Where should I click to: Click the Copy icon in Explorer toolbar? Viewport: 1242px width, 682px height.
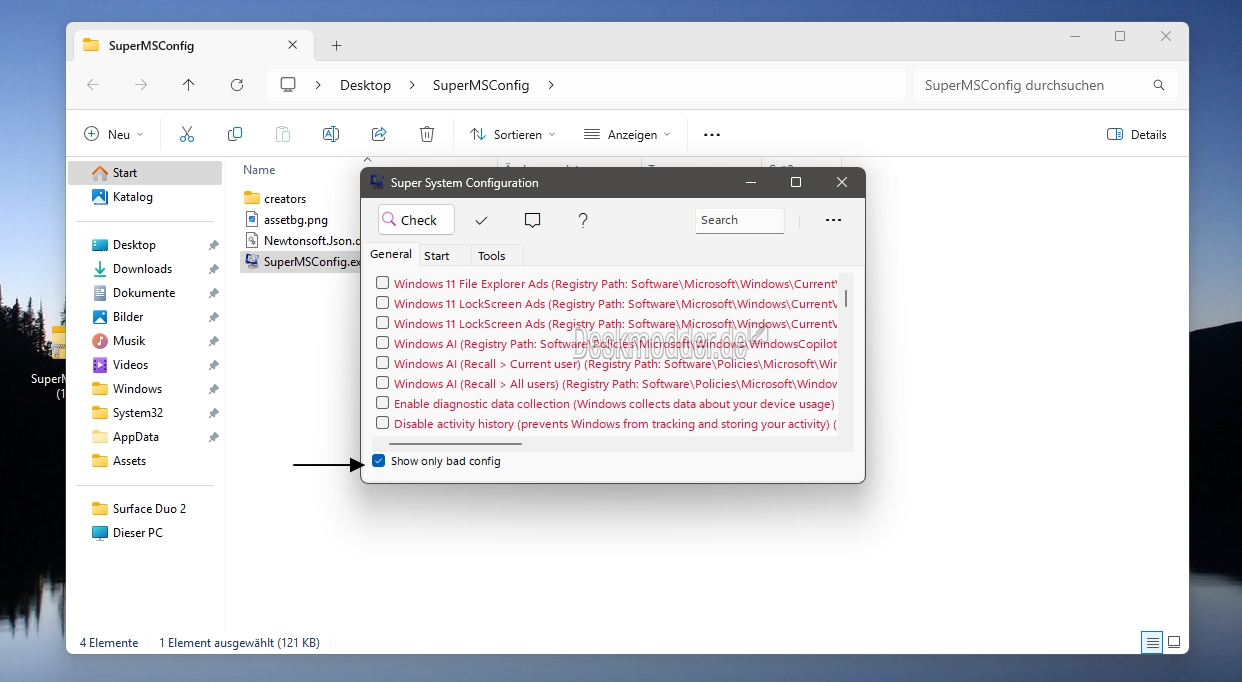(235, 134)
